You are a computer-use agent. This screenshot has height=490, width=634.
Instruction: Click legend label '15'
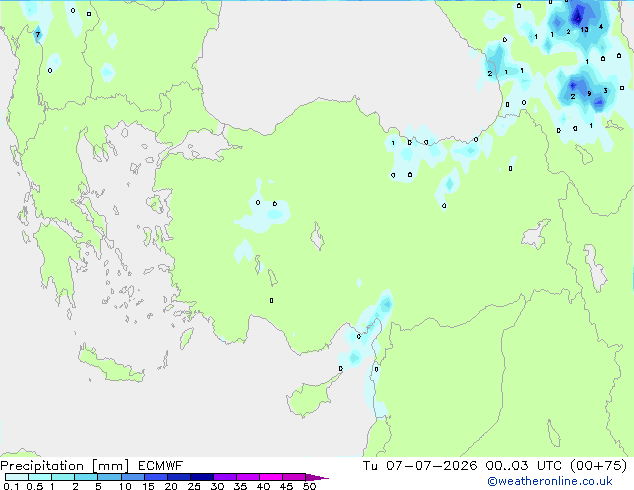(x=148, y=486)
